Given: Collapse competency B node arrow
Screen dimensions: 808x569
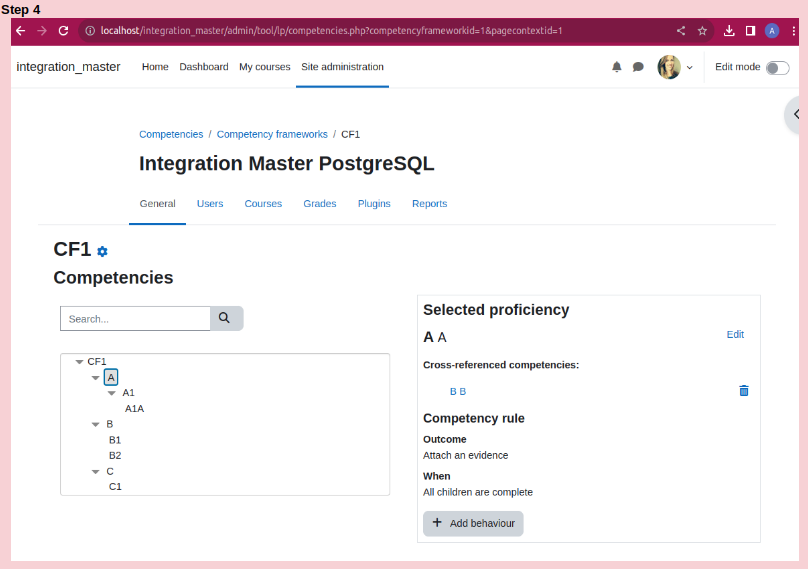Looking at the screenshot, I should 95,425.
